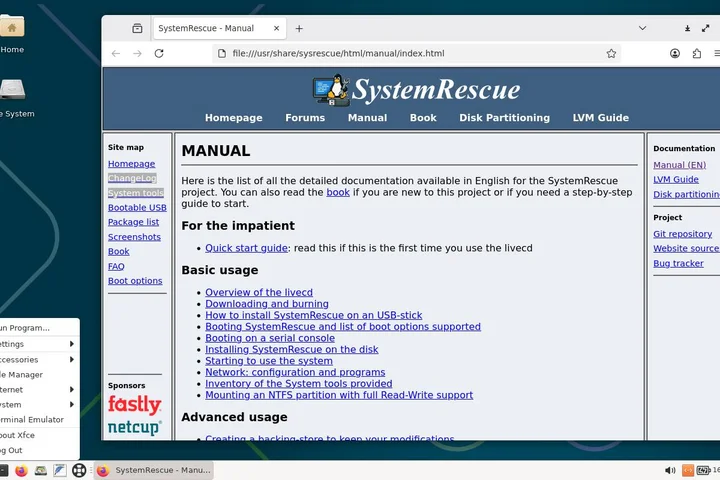Expand the Settings submenu arrow

pos(72,344)
